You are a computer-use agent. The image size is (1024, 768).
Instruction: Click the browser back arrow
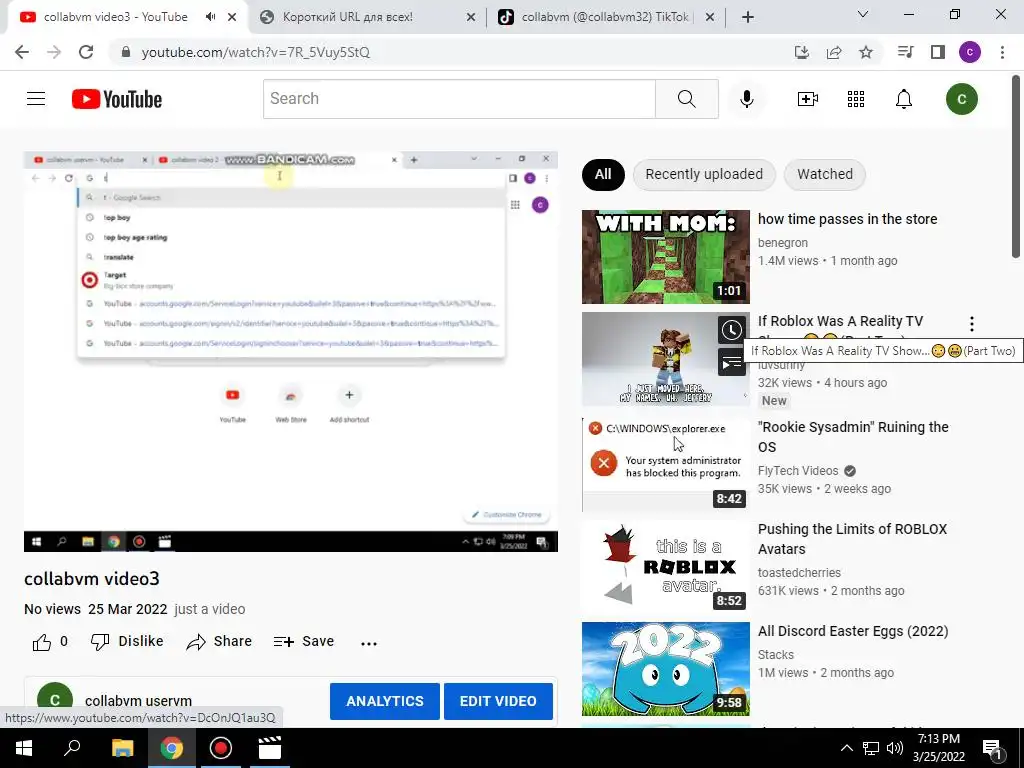22,52
